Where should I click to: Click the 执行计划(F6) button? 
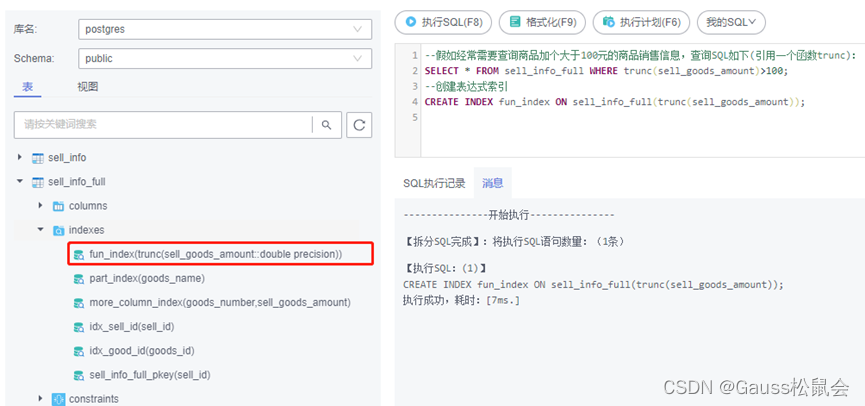(x=641, y=22)
